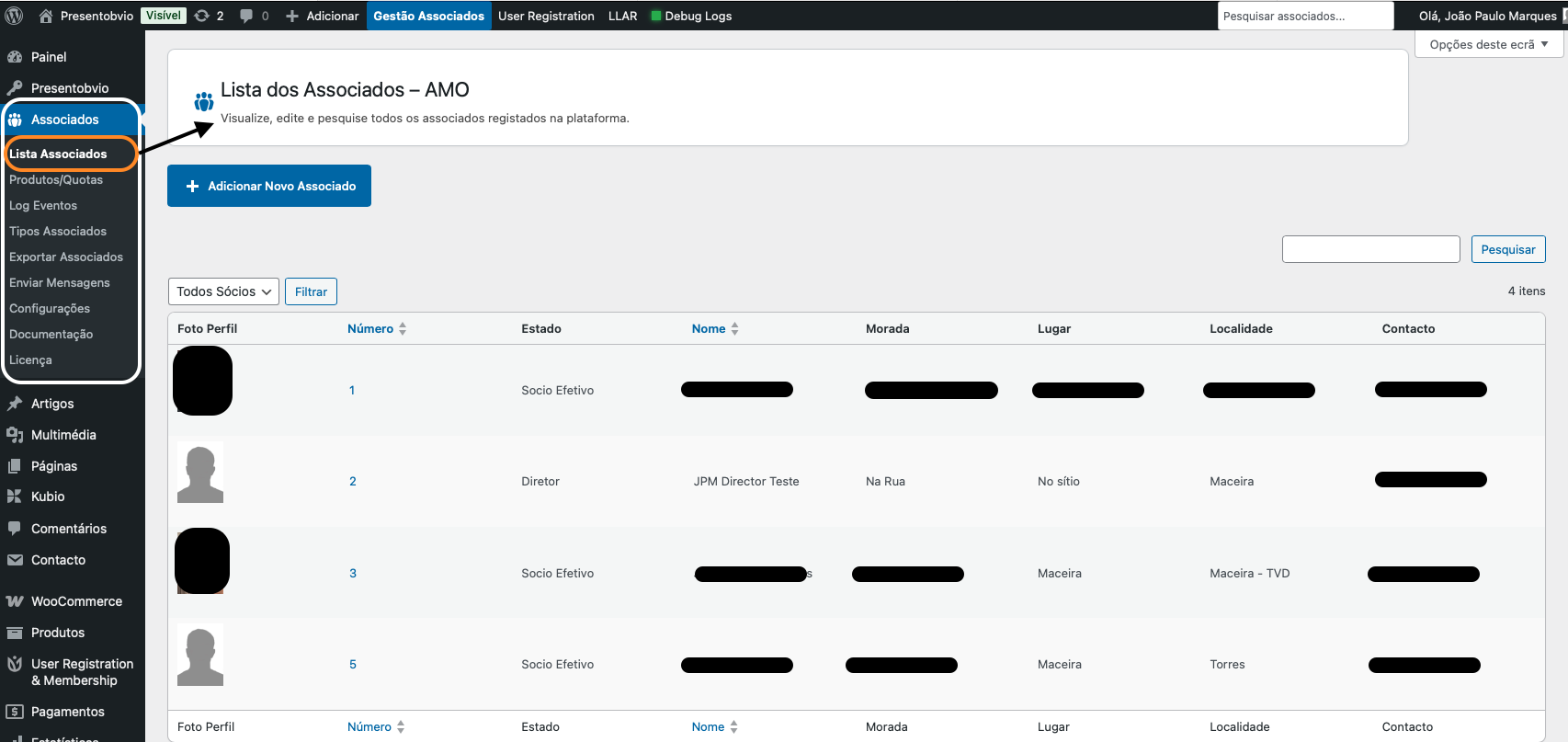This screenshot has height=742, width=1568.
Task: Open Licença submenu item
Action: pos(30,360)
